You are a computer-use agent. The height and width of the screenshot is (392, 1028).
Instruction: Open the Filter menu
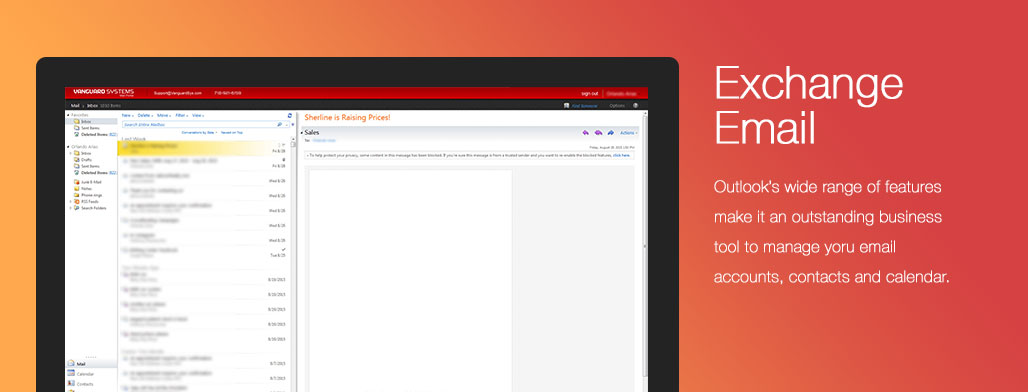point(181,115)
